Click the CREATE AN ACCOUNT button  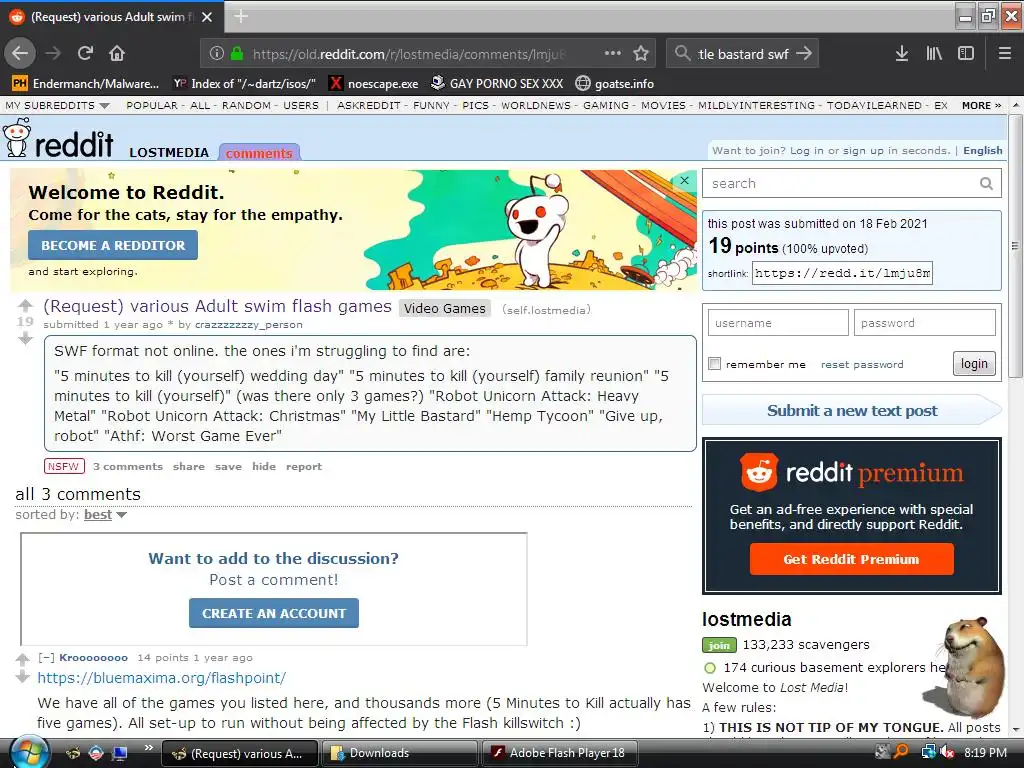coord(274,613)
